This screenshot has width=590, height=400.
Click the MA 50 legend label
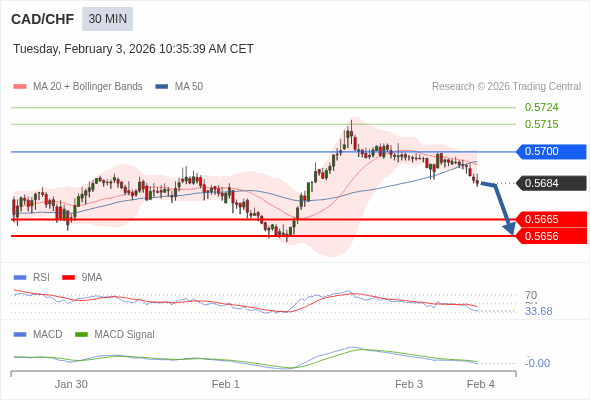[x=189, y=87]
